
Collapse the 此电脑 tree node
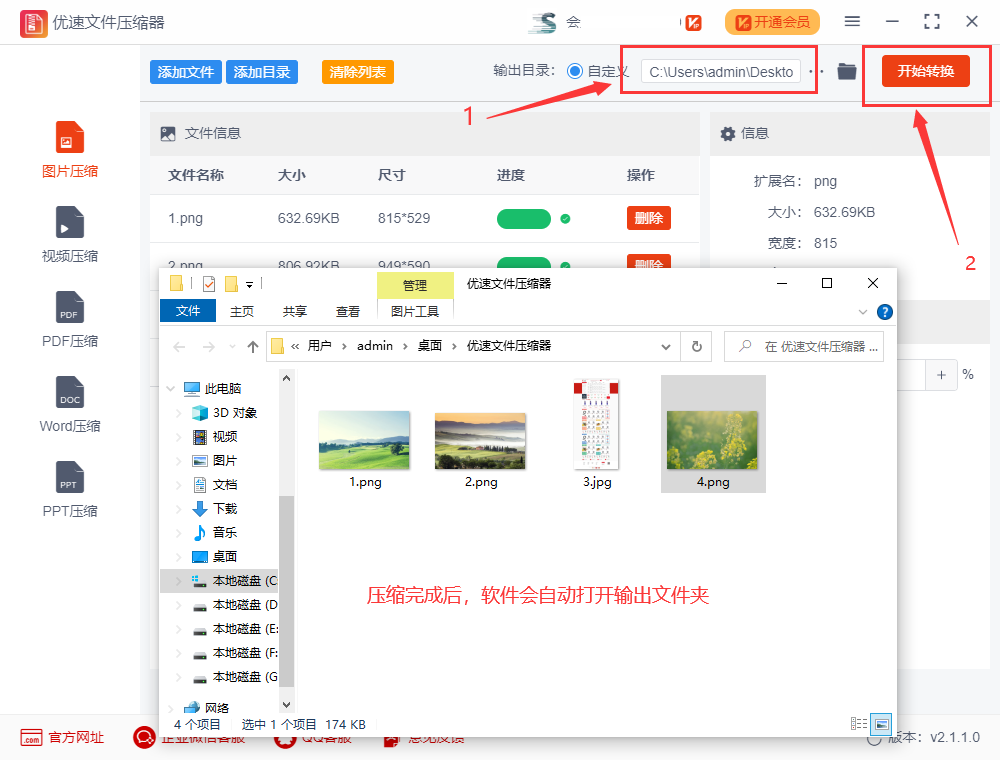(168, 388)
